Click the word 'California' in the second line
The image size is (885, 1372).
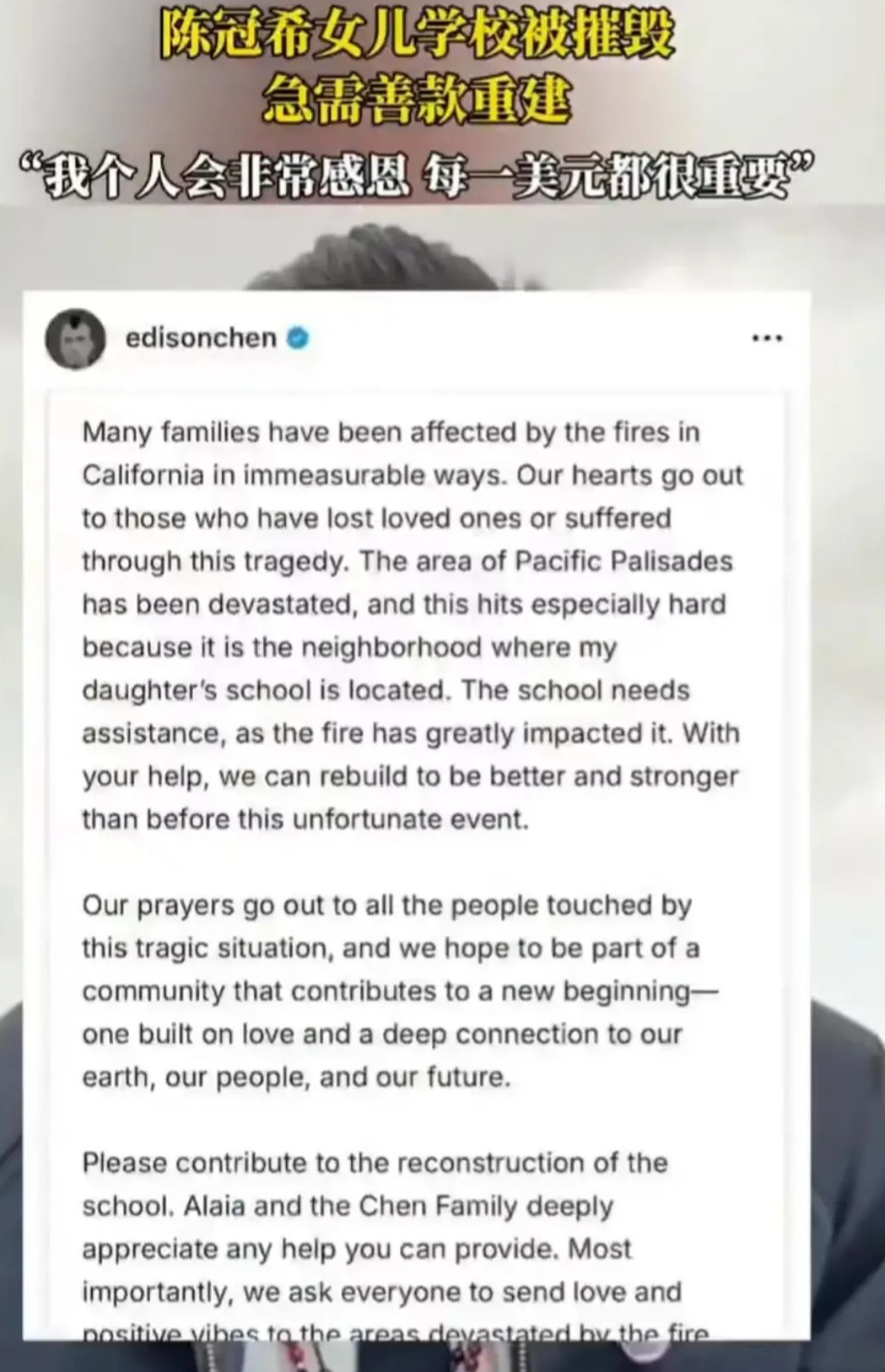pos(143,475)
